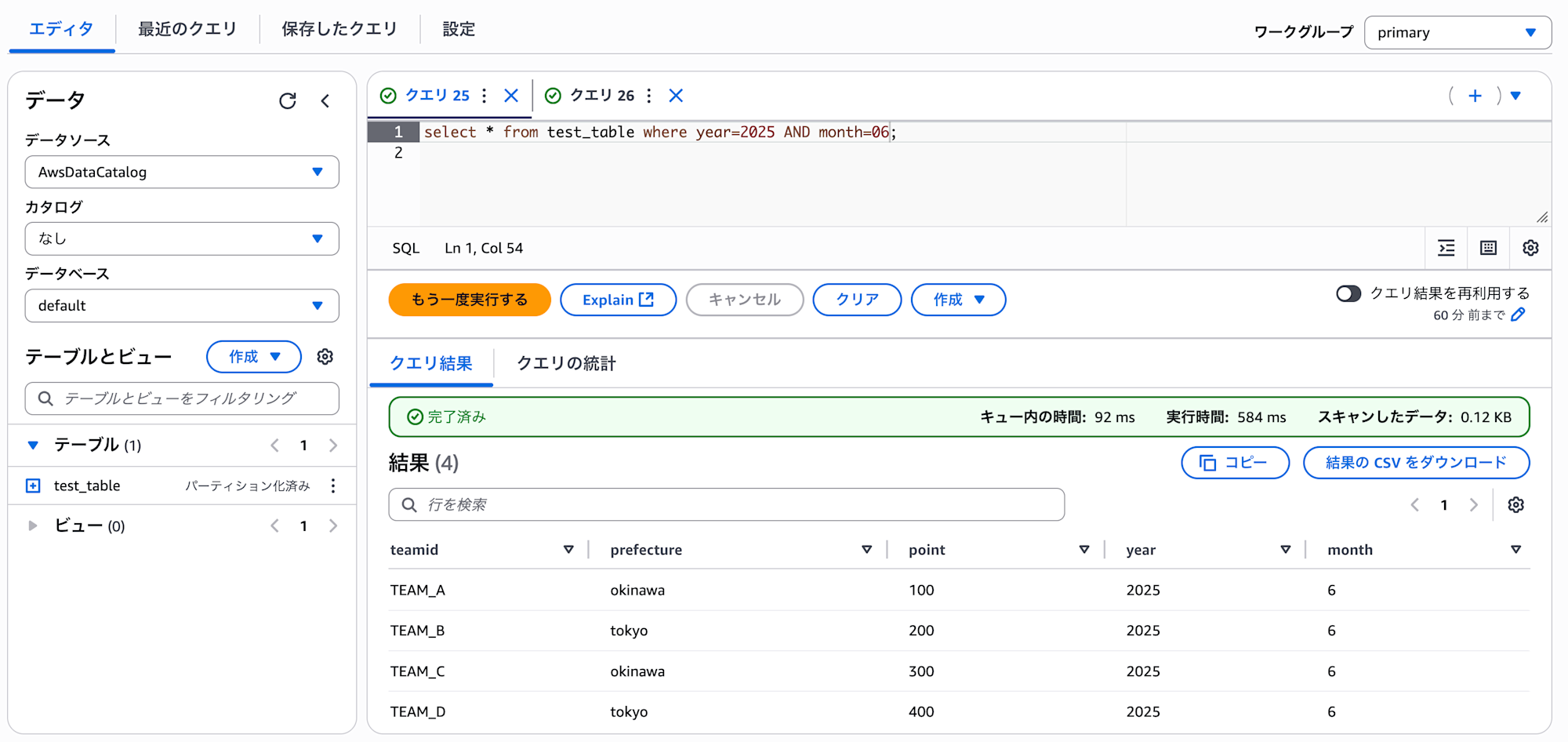This screenshot has width=1568, height=742.
Task: Open the tables and views settings gear
Action: coord(325,357)
